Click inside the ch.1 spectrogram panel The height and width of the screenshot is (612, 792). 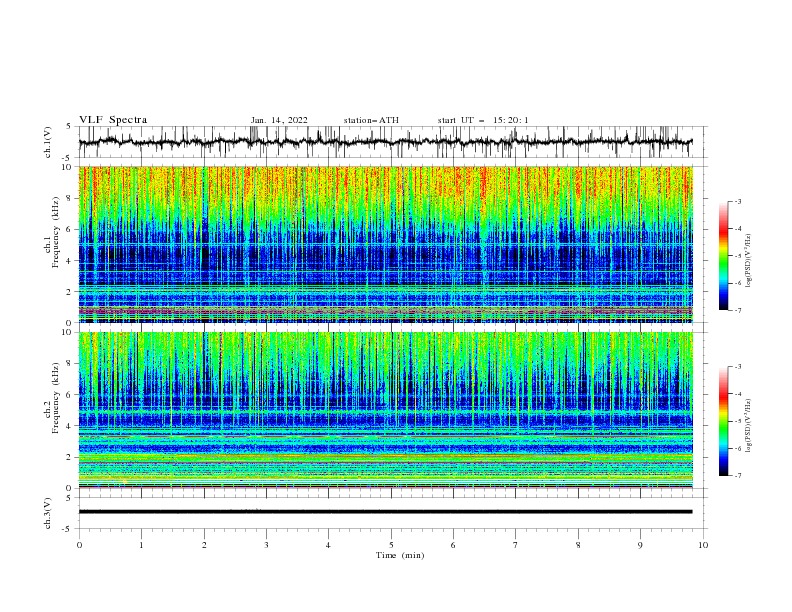(385, 244)
